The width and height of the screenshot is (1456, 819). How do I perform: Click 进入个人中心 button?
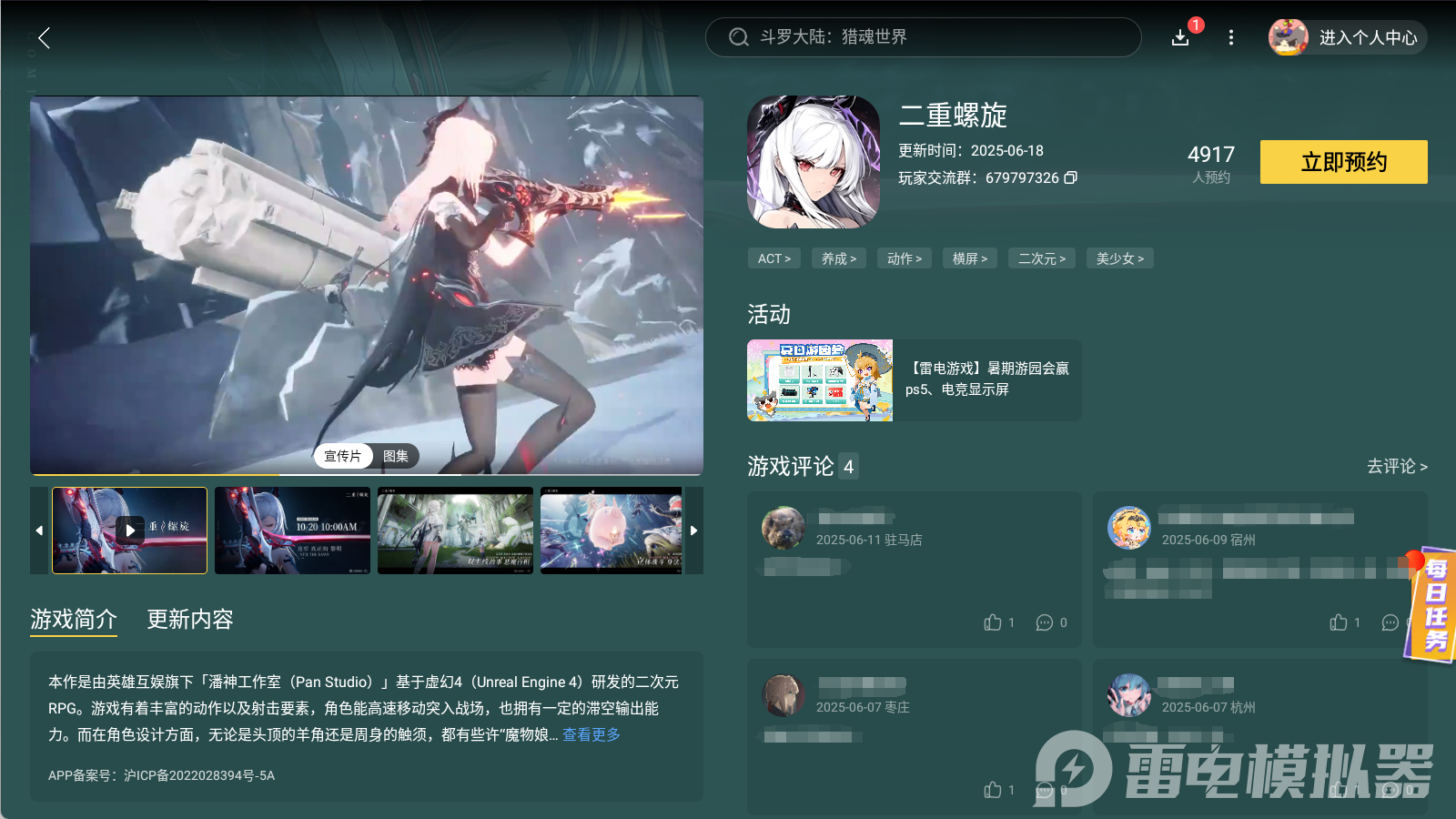coord(1369,37)
